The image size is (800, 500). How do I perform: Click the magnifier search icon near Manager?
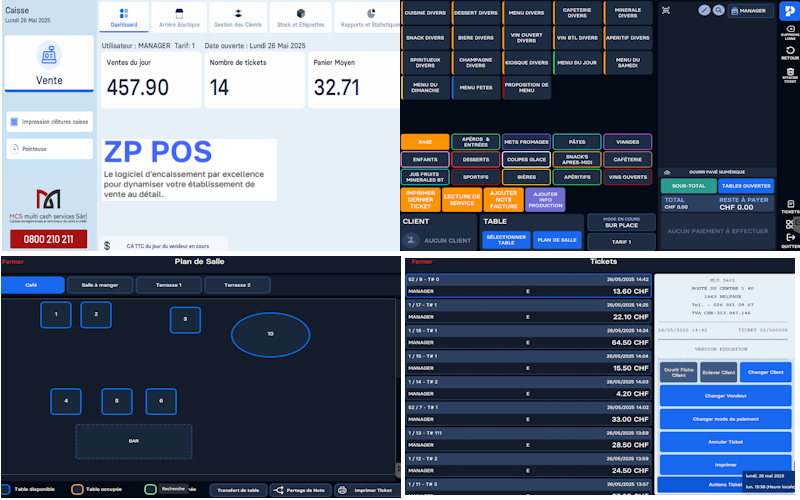(718, 10)
